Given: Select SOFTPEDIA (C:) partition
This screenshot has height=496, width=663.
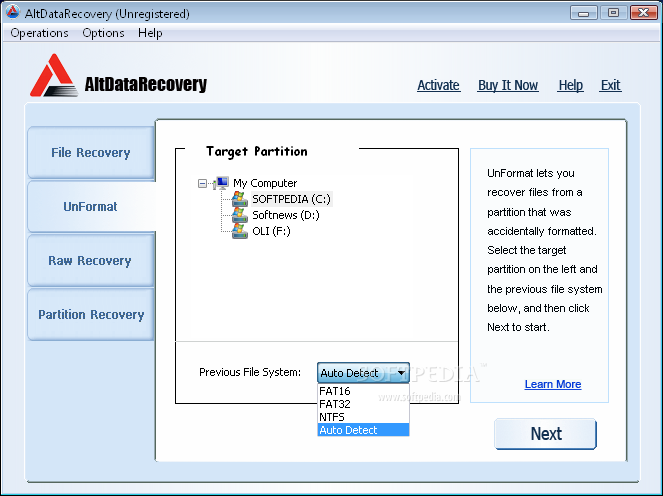Looking at the screenshot, I should (x=291, y=199).
